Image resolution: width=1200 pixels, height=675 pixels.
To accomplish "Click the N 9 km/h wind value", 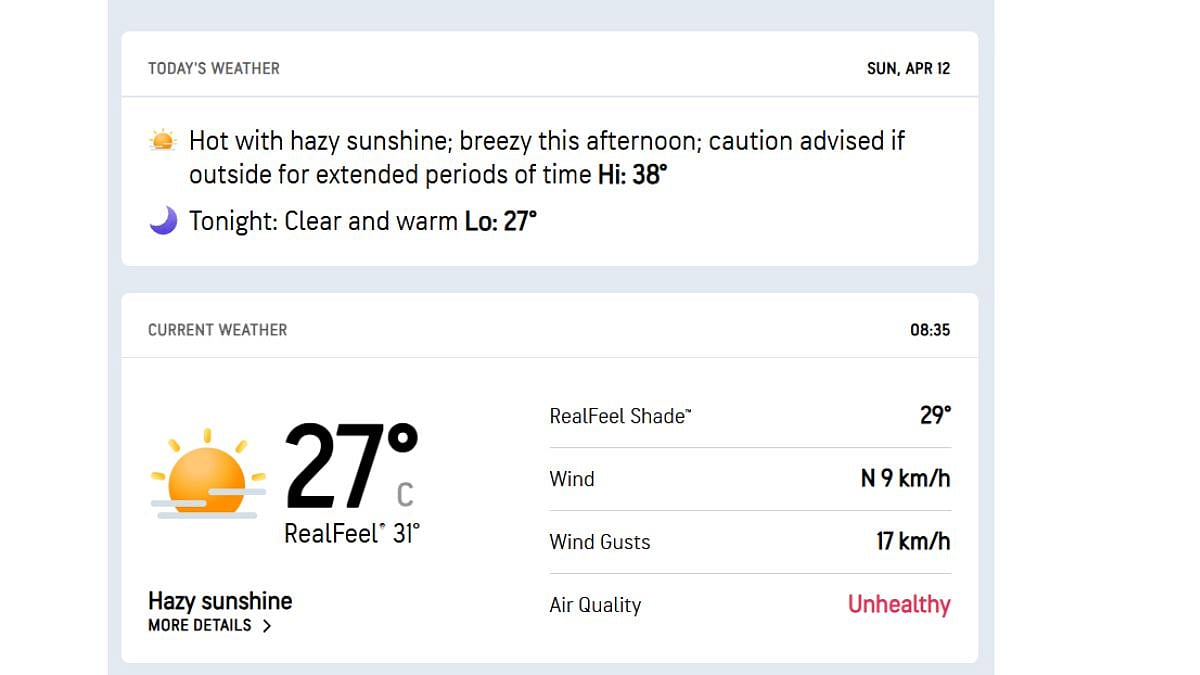I will (x=905, y=479).
